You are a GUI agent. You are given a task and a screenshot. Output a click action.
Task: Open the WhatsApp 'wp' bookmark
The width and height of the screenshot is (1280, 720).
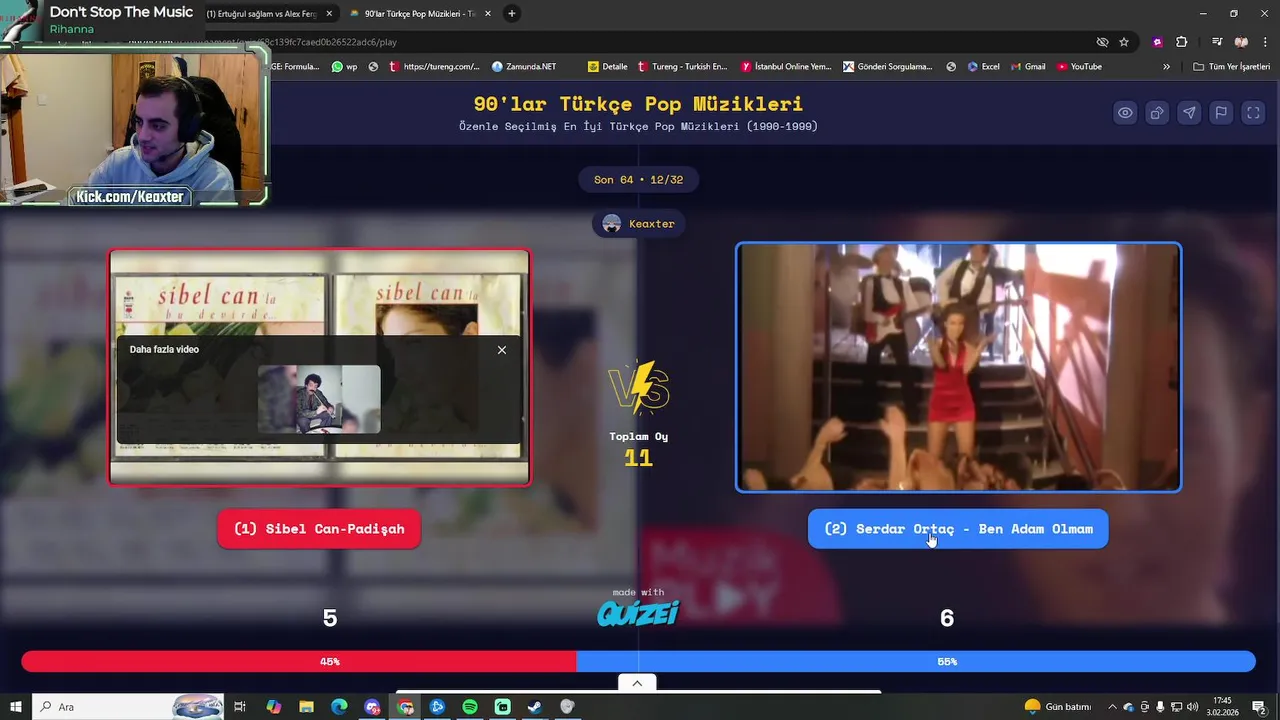[x=344, y=67]
